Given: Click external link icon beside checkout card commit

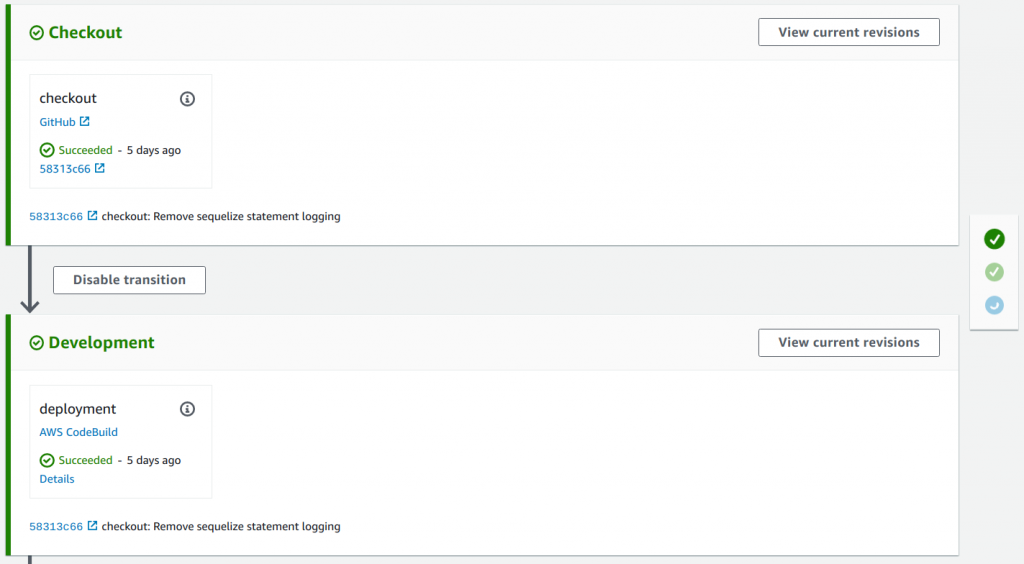Looking at the screenshot, I should (99, 168).
